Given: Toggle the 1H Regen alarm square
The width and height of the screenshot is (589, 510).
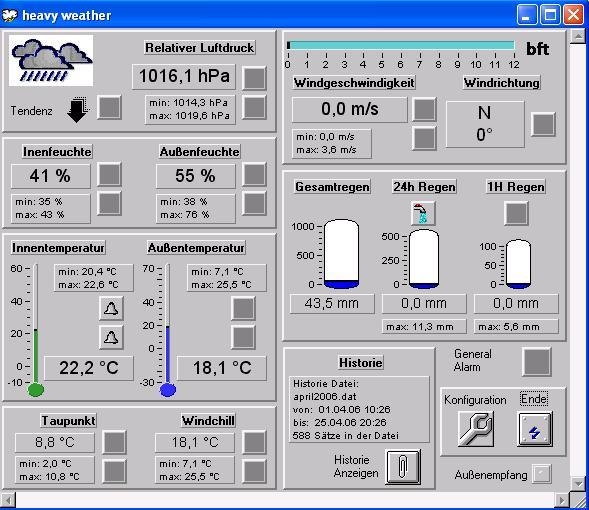Looking at the screenshot, I should (516, 213).
